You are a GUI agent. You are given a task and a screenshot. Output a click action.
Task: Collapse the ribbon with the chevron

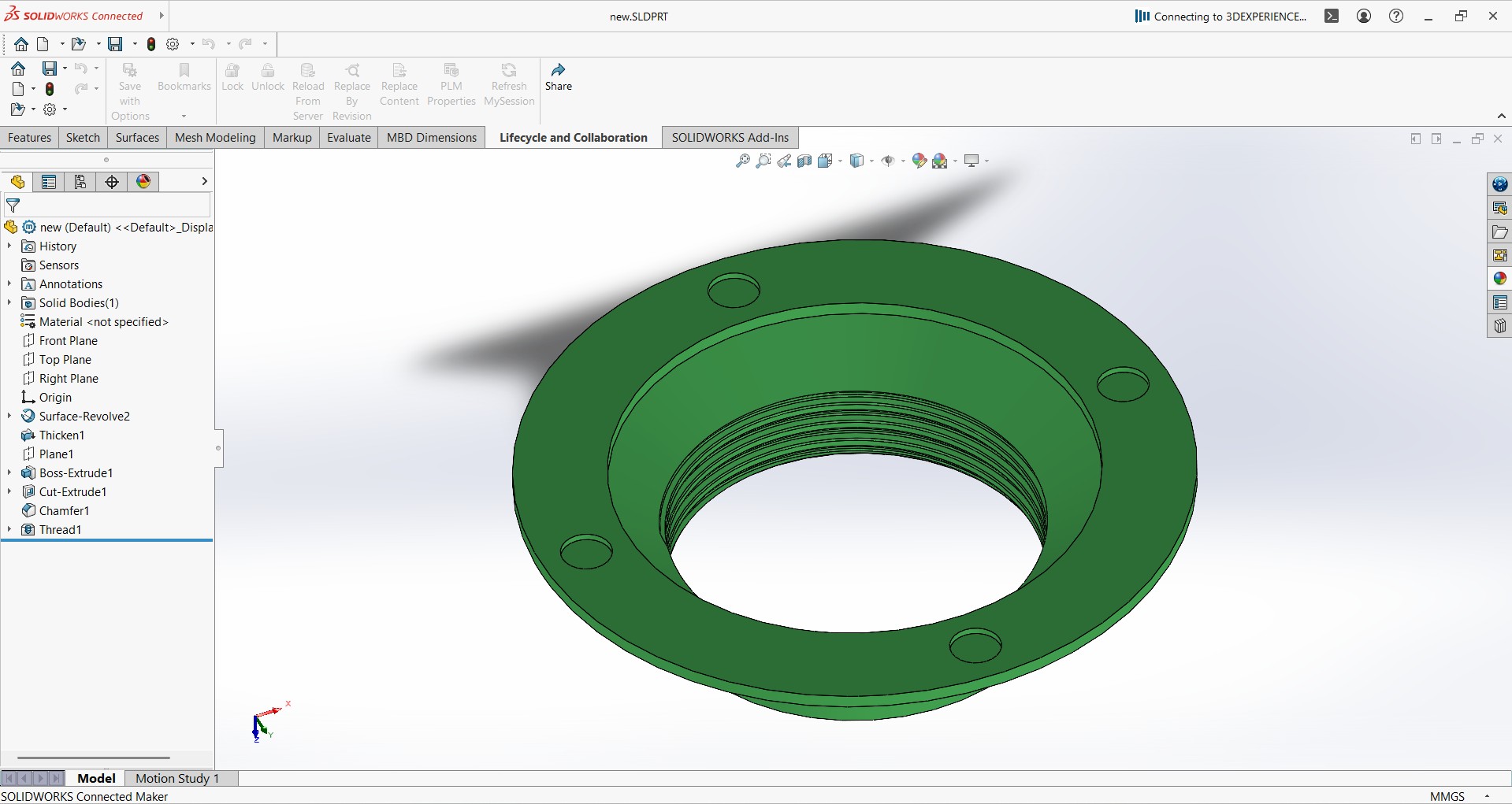click(x=1502, y=116)
